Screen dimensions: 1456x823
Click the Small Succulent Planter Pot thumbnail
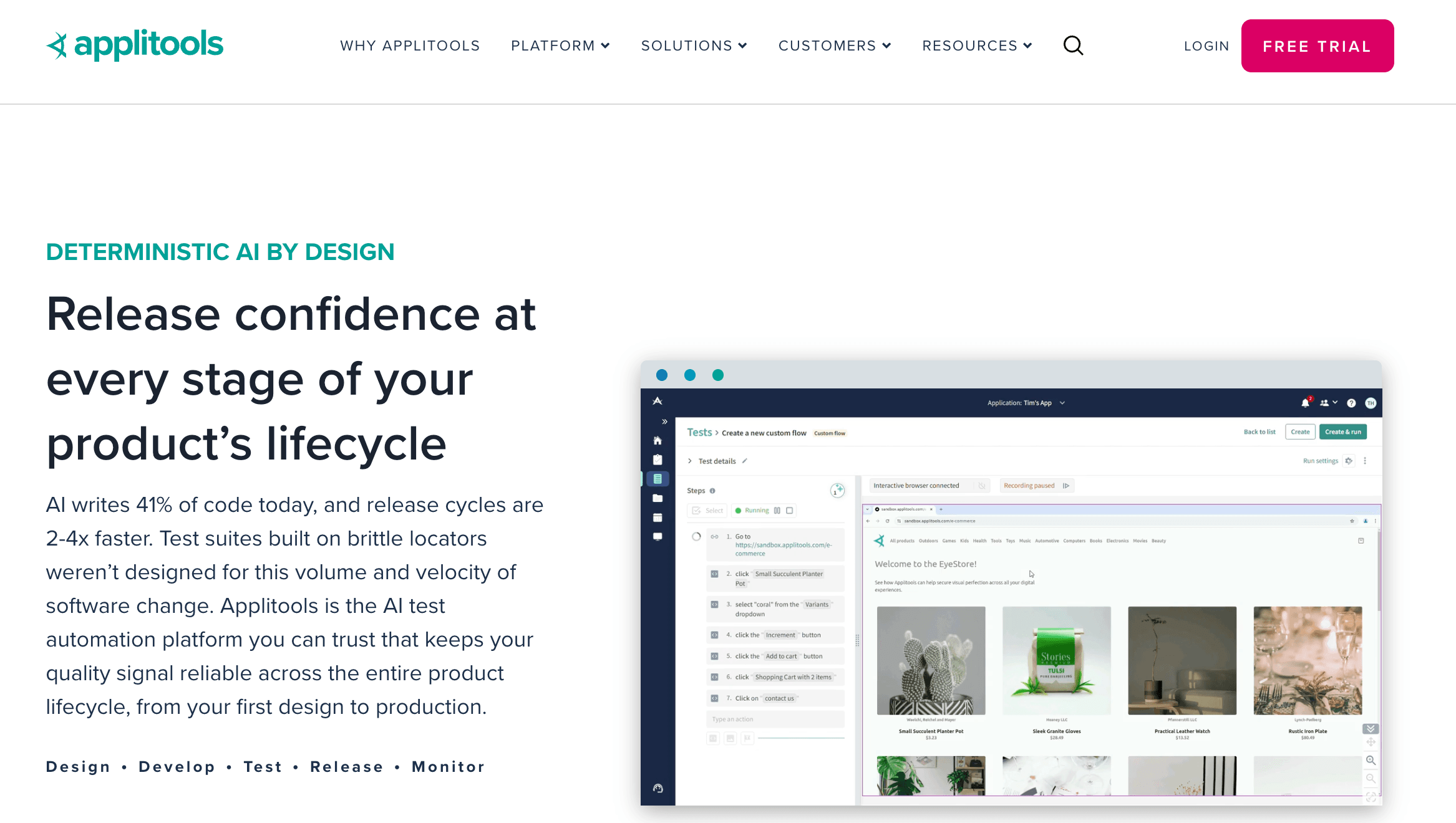(931, 661)
